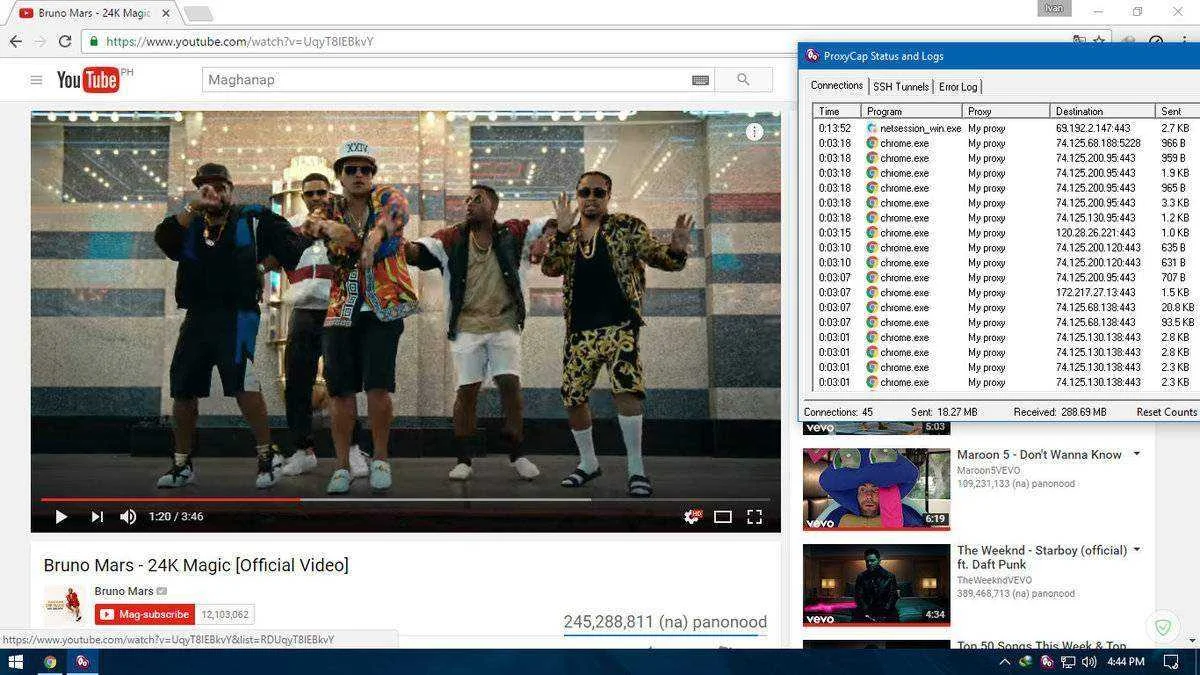Open the TheWeekndVEVO channel name

[995, 580]
